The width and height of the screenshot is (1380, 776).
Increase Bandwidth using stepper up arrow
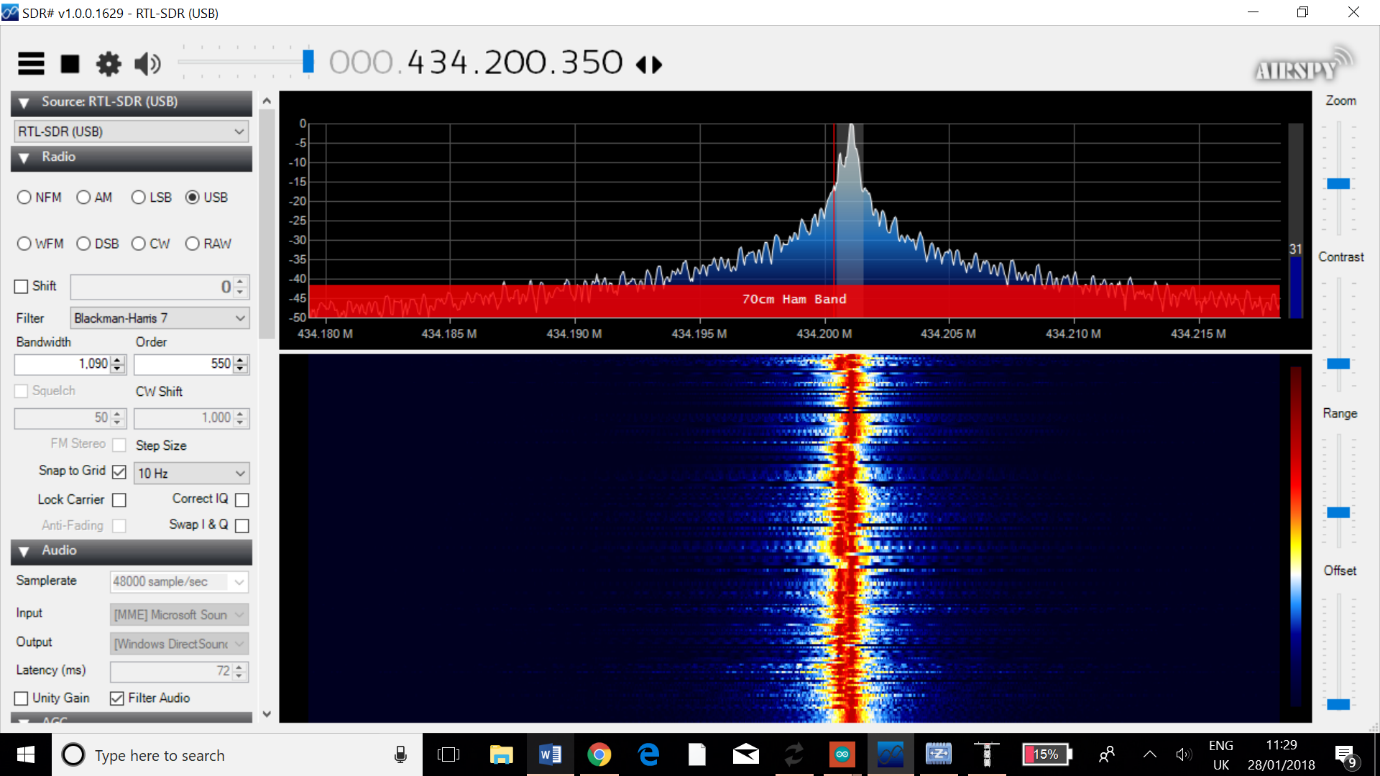tap(118, 360)
